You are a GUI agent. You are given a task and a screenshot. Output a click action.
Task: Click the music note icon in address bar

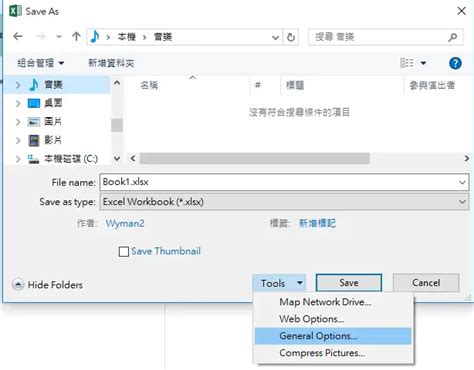(95, 36)
